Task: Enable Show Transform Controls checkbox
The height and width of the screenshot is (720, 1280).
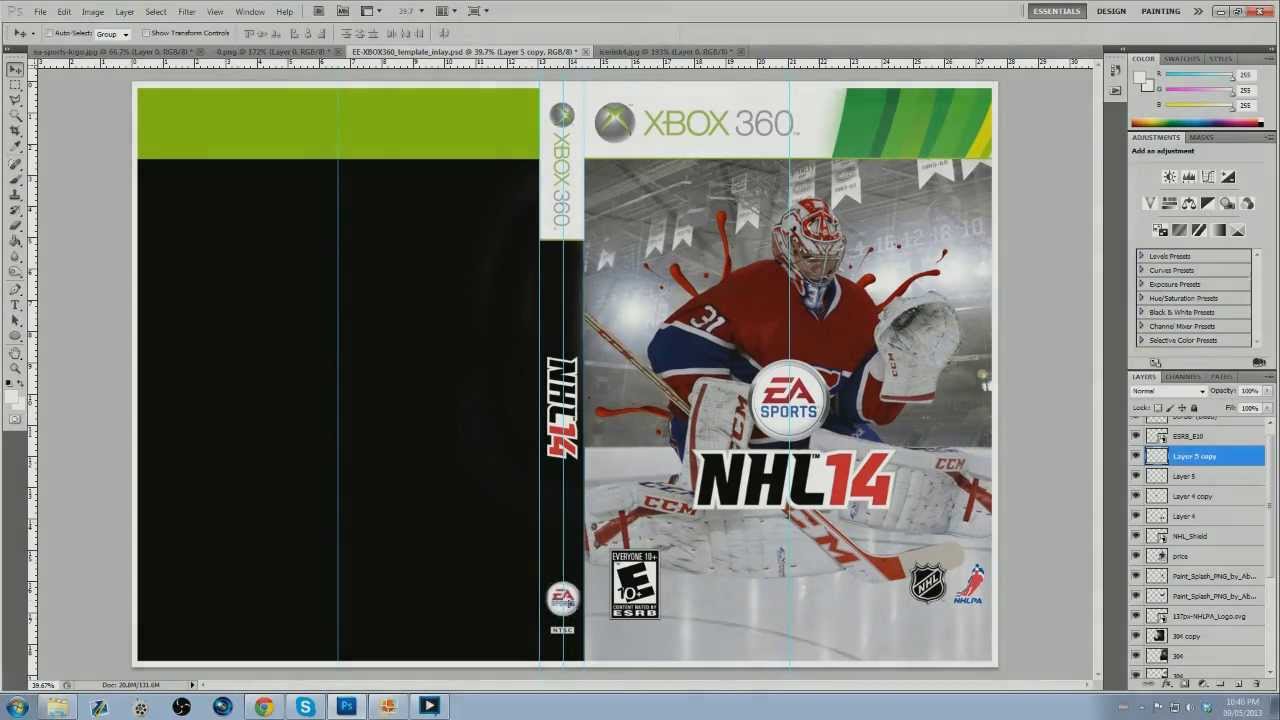Action: pyautogui.click(x=146, y=33)
